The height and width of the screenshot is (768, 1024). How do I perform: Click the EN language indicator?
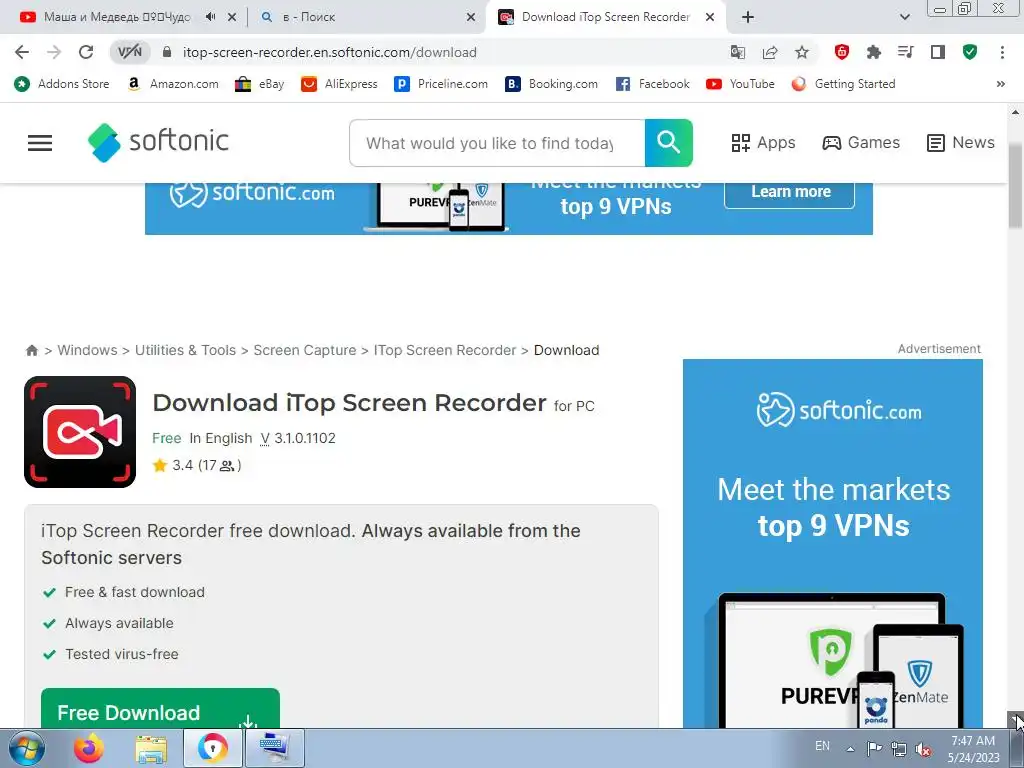point(822,746)
